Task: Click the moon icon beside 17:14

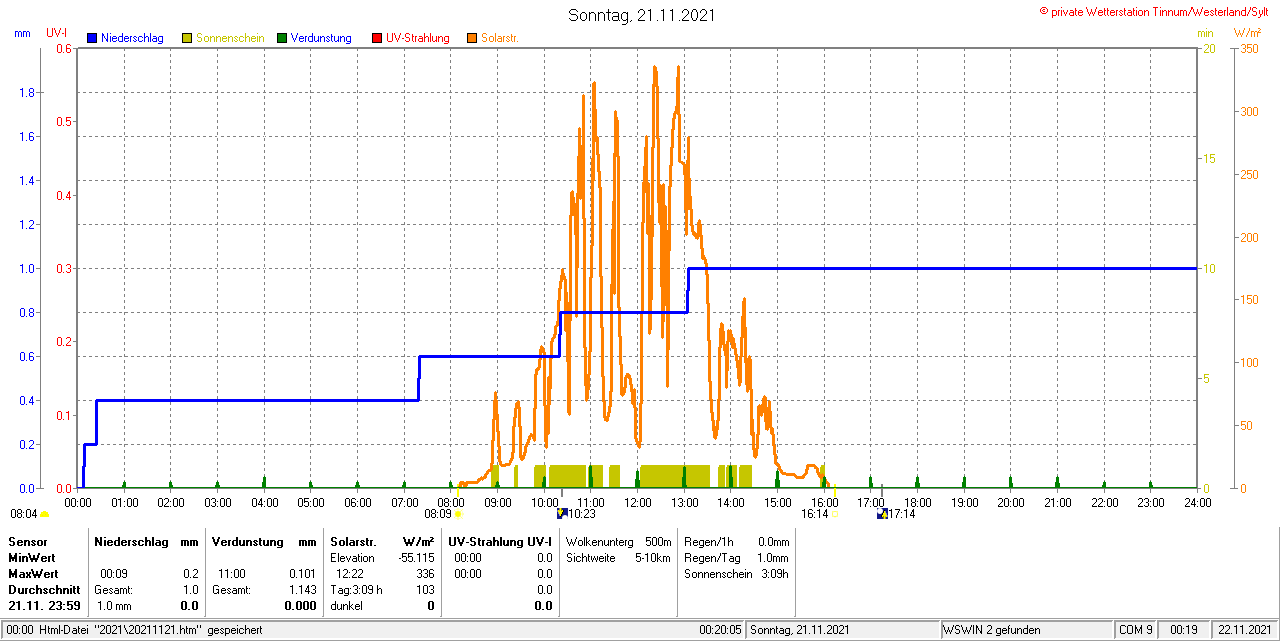Action: pos(882,514)
